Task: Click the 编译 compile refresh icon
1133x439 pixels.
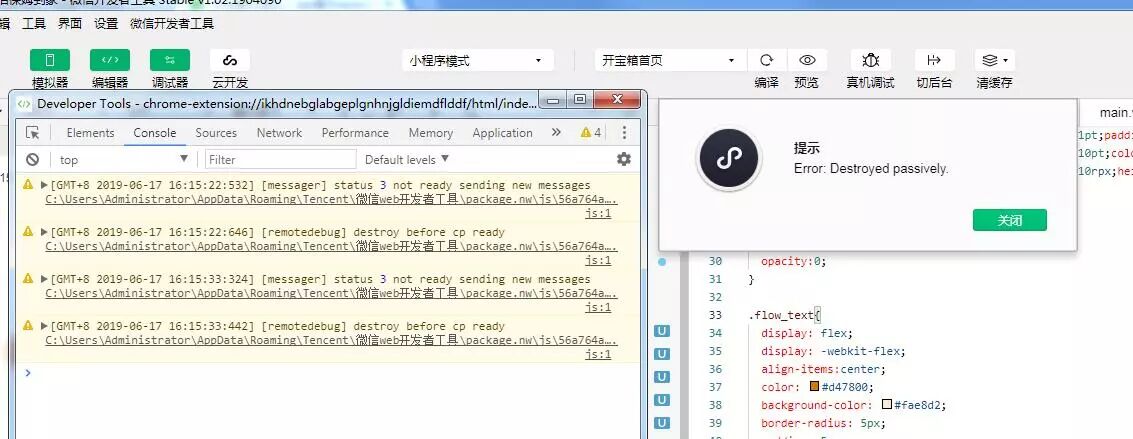Action: (x=767, y=60)
